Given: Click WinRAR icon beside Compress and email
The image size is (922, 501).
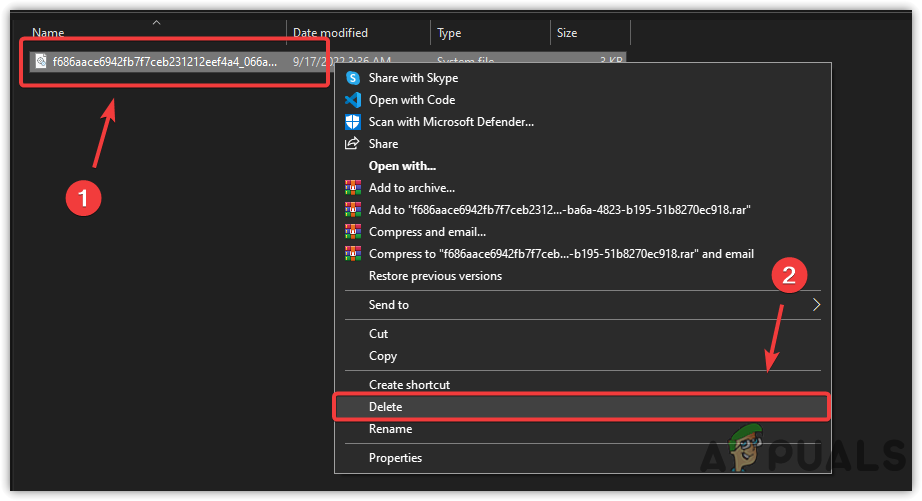Looking at the screenshot, I should (x=353, y=232).
